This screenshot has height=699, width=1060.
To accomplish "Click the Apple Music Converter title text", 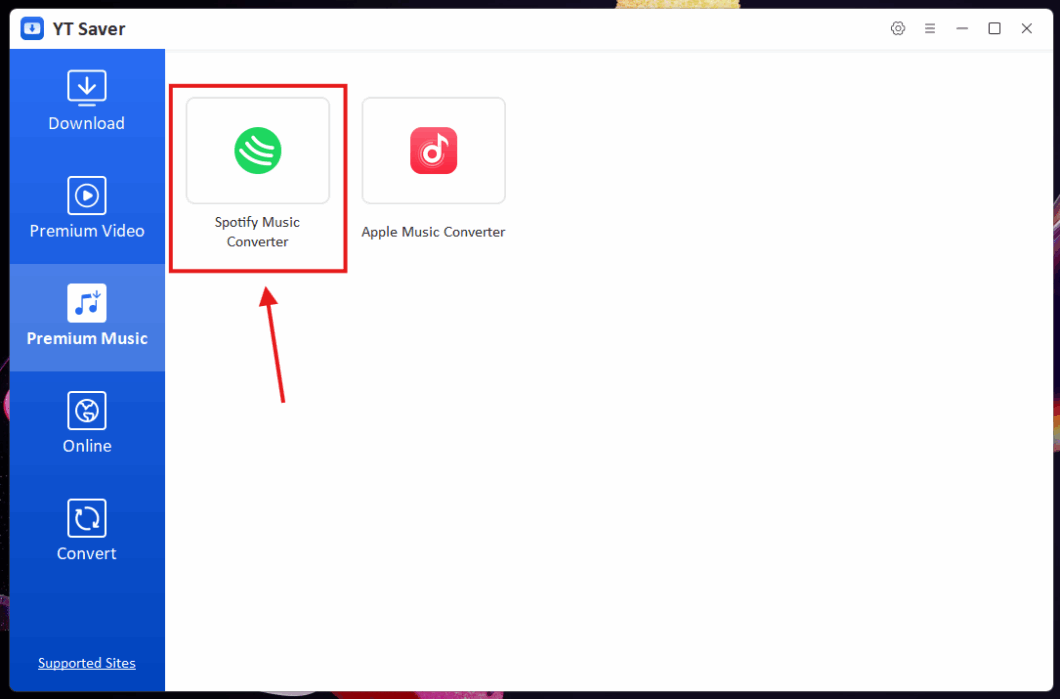I will [x=433, y=231].
